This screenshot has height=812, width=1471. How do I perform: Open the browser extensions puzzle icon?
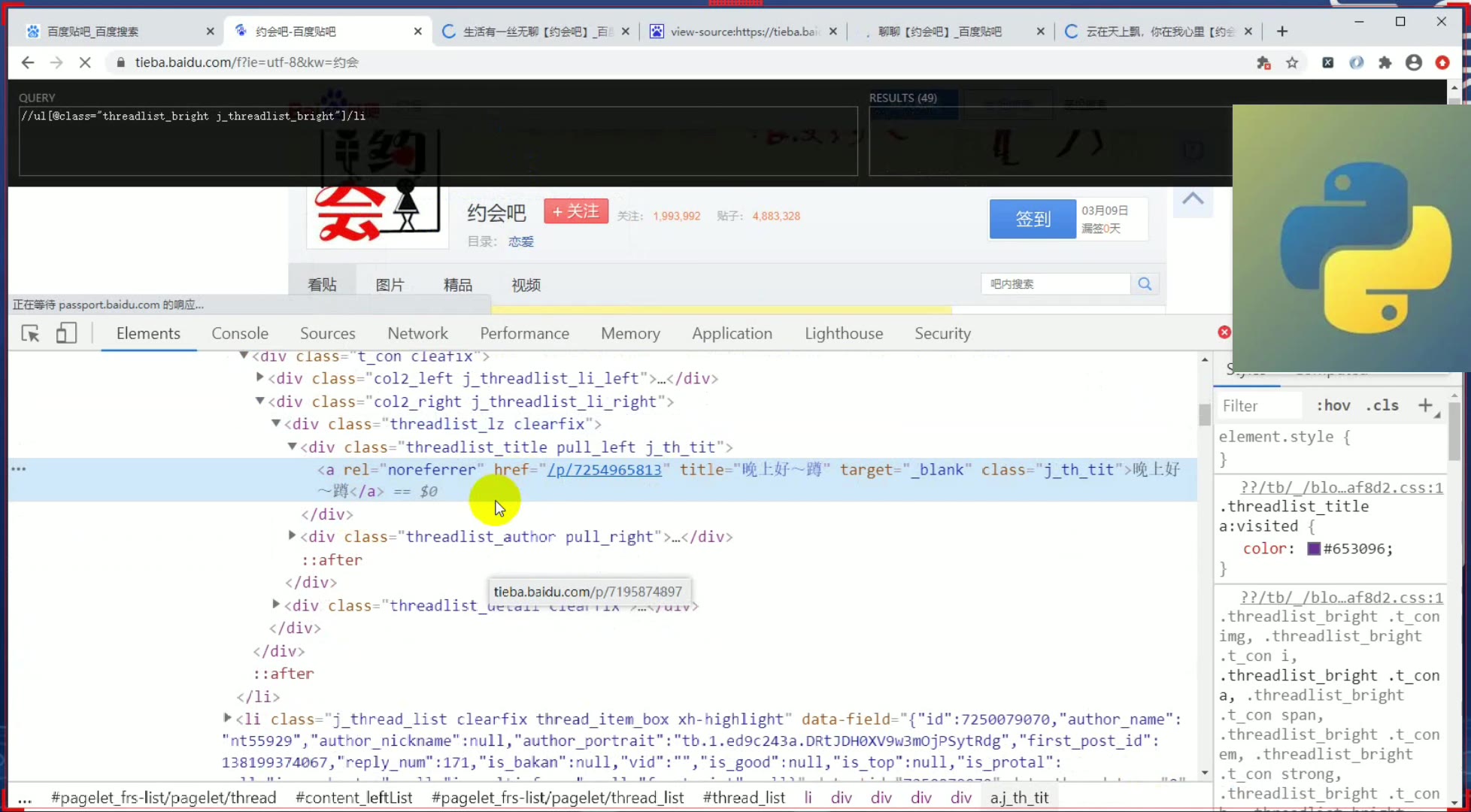point(1385,62)
